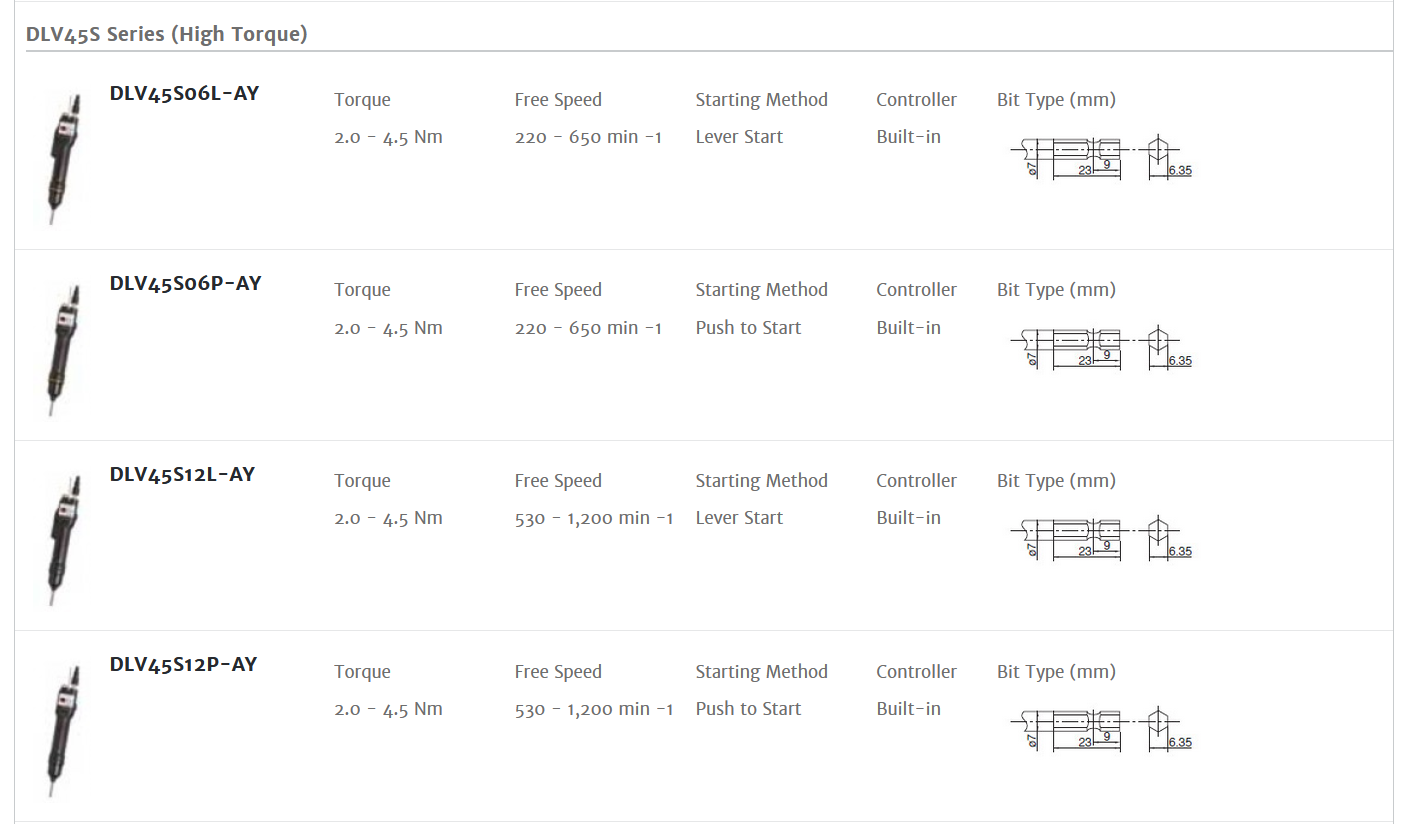1402x824 pixels.
Task: Click the DLV45S Series (High Torque) heading
Action: pos(167,34)
